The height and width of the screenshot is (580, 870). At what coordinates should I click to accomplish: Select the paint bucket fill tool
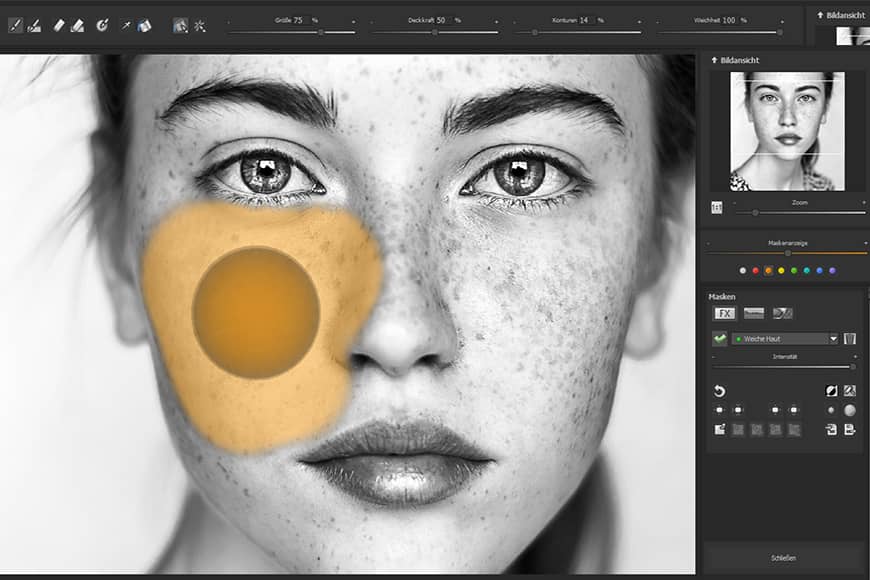click(144, 25)
